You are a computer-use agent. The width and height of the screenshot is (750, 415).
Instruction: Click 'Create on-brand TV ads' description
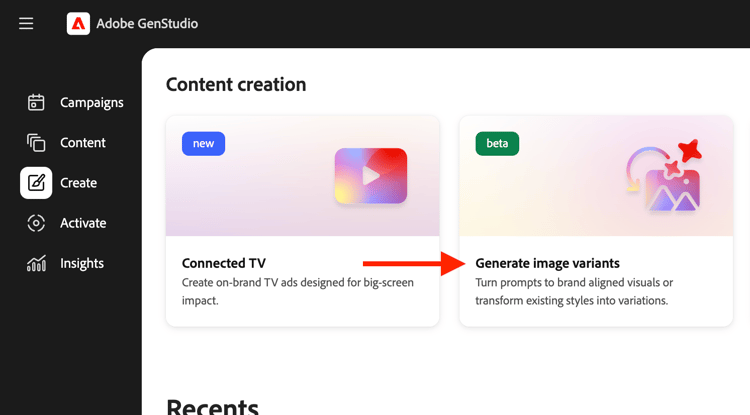[298, 291]
